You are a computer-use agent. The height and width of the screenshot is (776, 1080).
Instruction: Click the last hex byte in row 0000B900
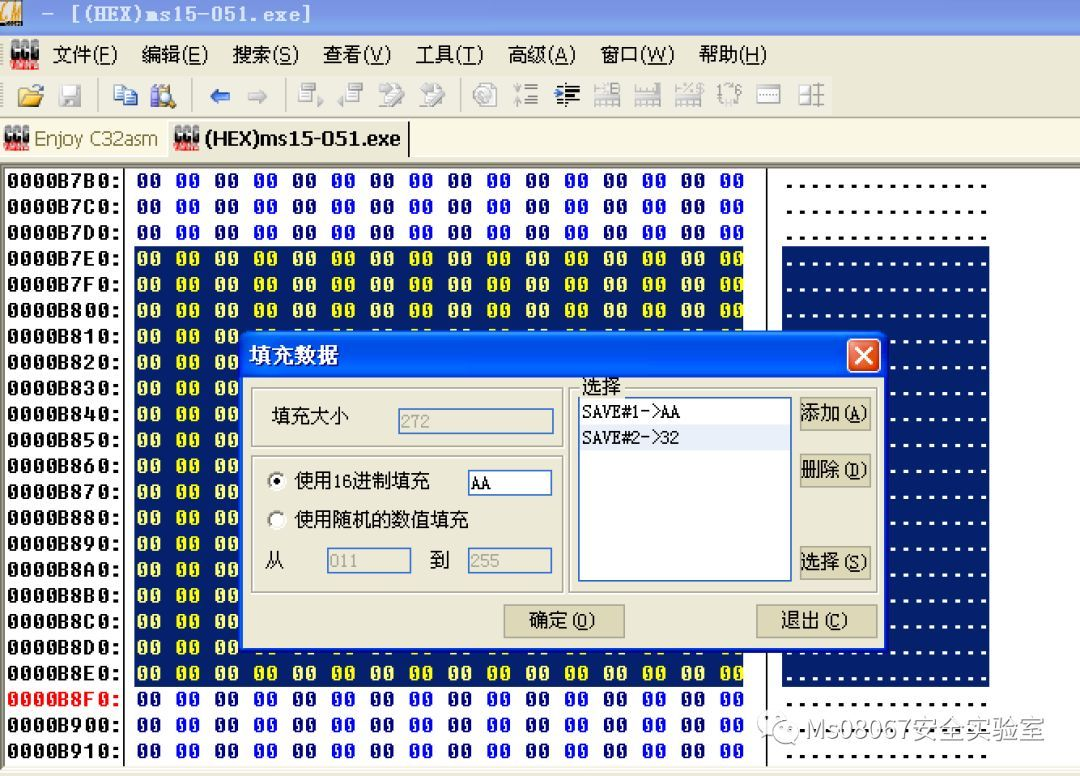point(731,725)
